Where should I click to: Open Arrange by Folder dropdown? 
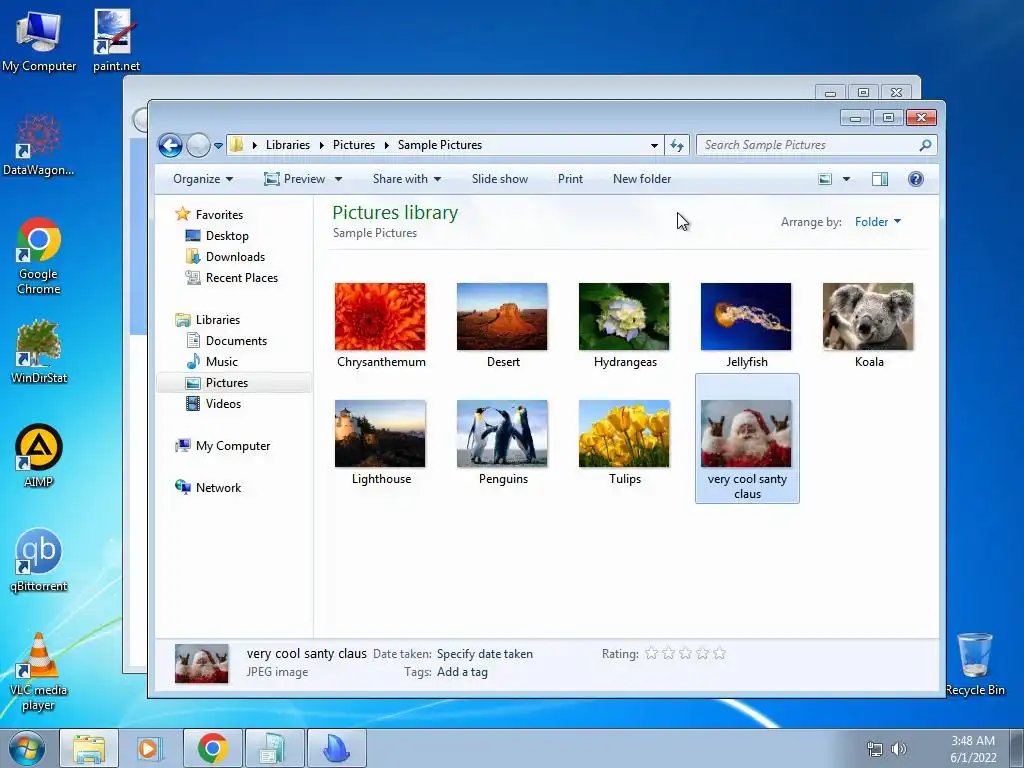coord(878,222)
